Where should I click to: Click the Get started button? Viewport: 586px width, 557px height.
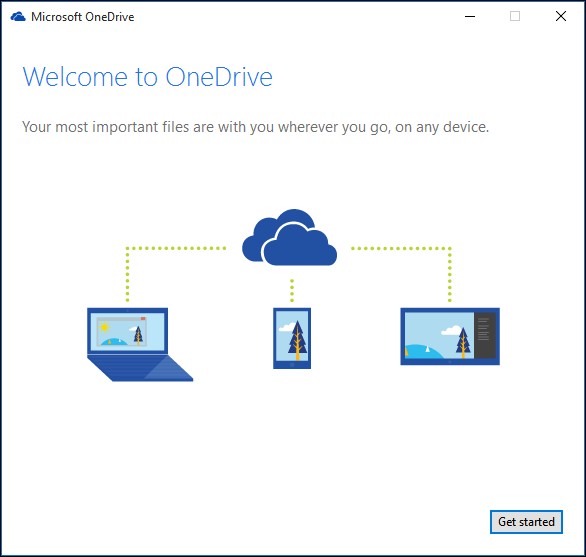pyautogui.click(x=526, y=521)
